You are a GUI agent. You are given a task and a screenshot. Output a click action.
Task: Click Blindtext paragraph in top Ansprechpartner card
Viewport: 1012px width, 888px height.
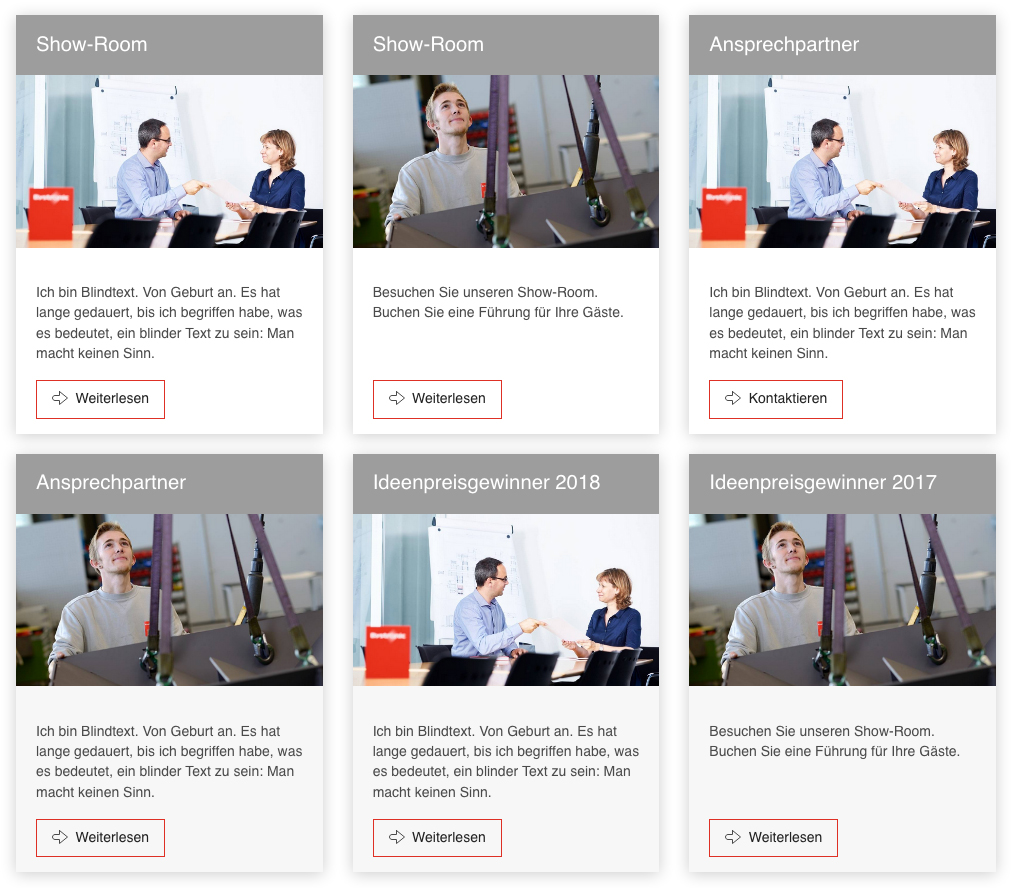click(842, 323)
